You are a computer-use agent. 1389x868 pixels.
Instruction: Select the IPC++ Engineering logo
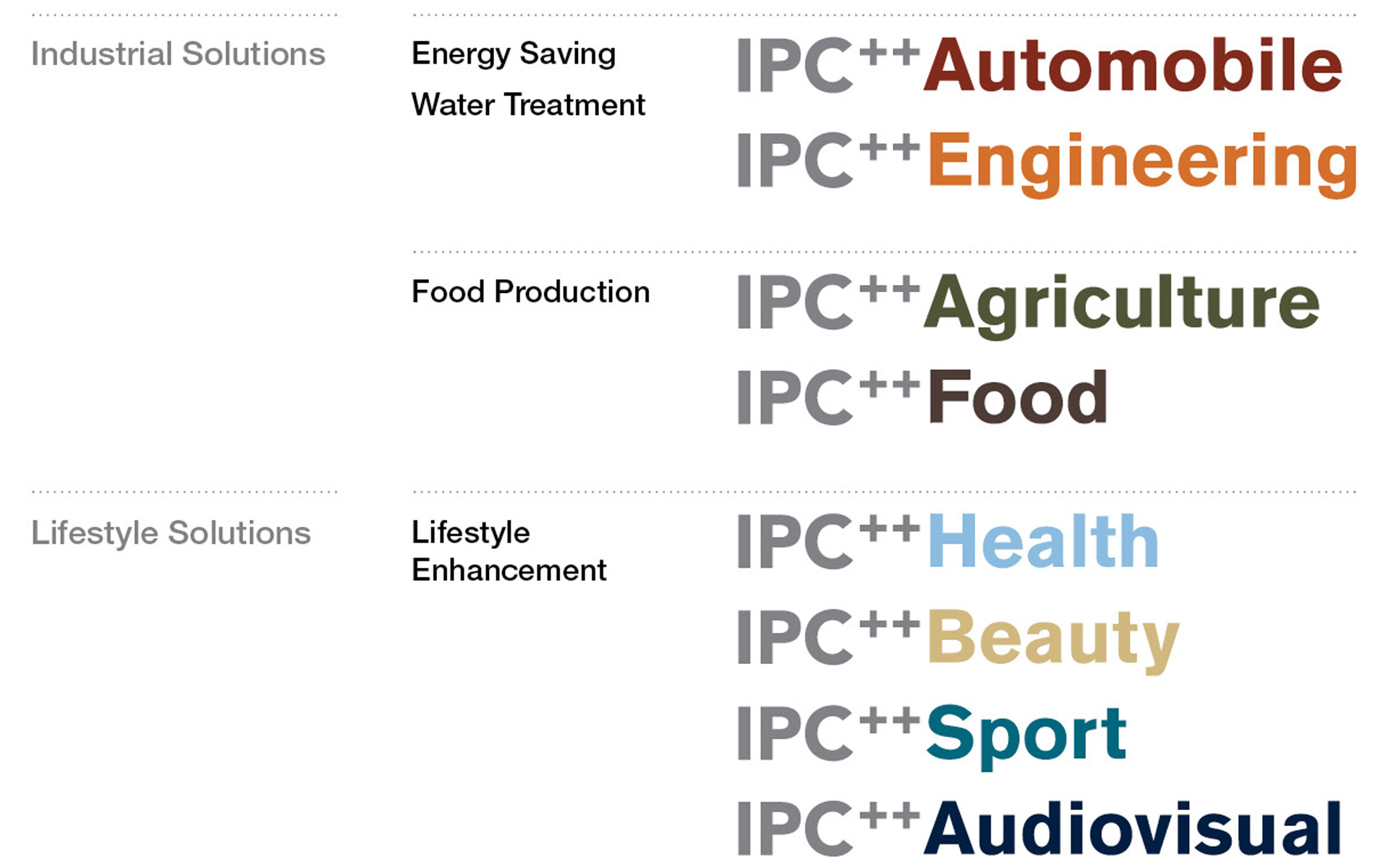point(1047,164)
